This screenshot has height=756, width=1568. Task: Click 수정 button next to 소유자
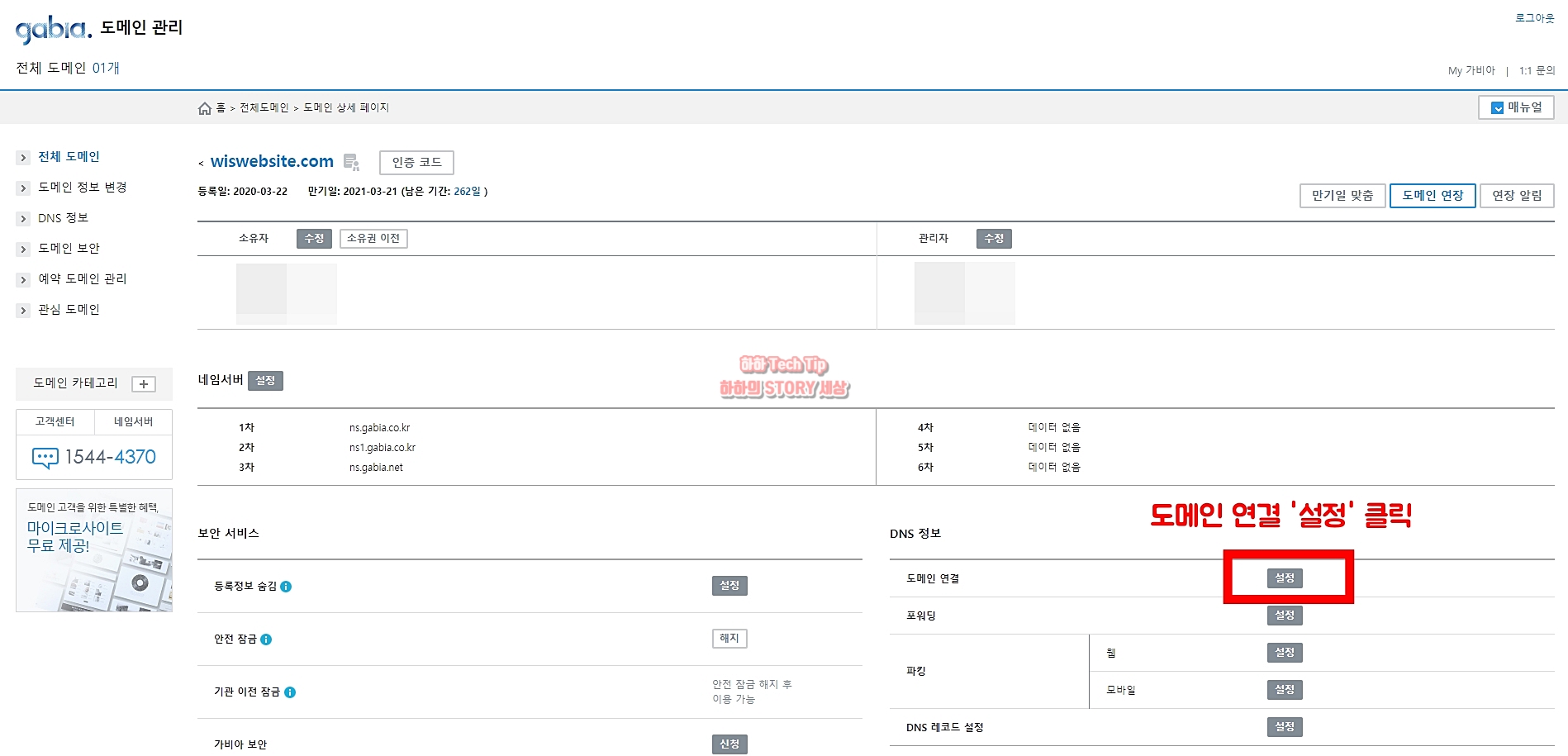(x=314, y=239)
